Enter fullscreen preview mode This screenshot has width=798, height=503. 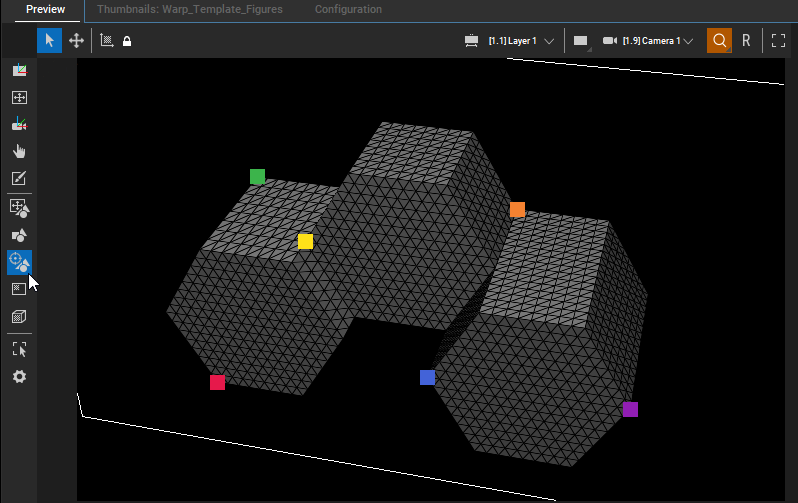point(778,40)
